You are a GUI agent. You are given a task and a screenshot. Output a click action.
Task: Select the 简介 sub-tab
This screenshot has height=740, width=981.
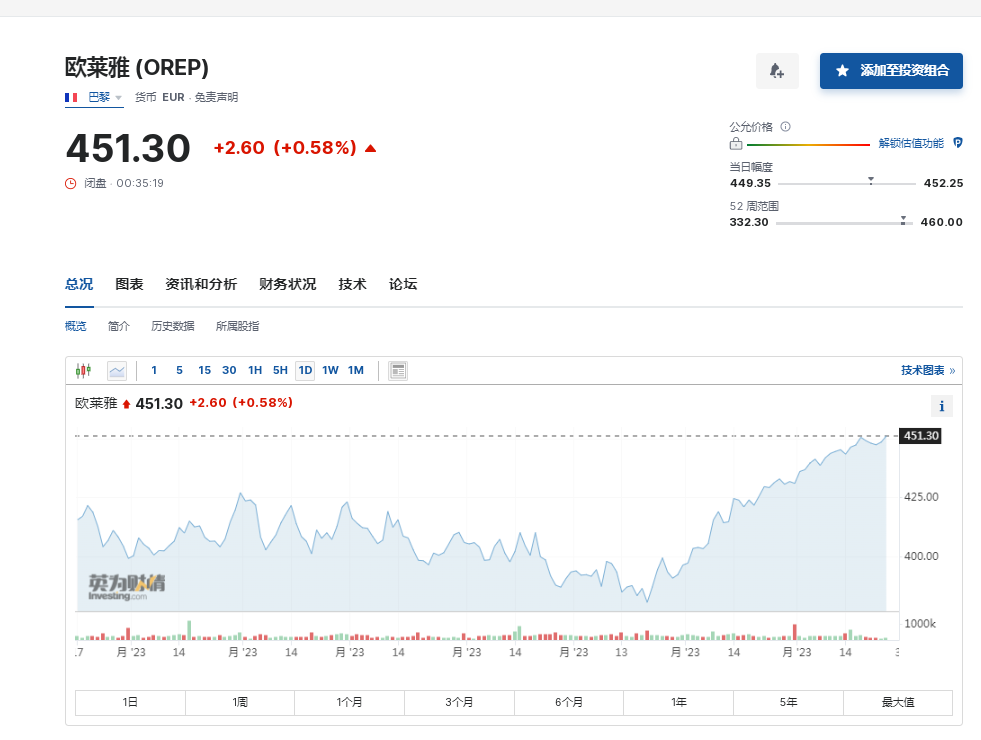pos(119,326)
